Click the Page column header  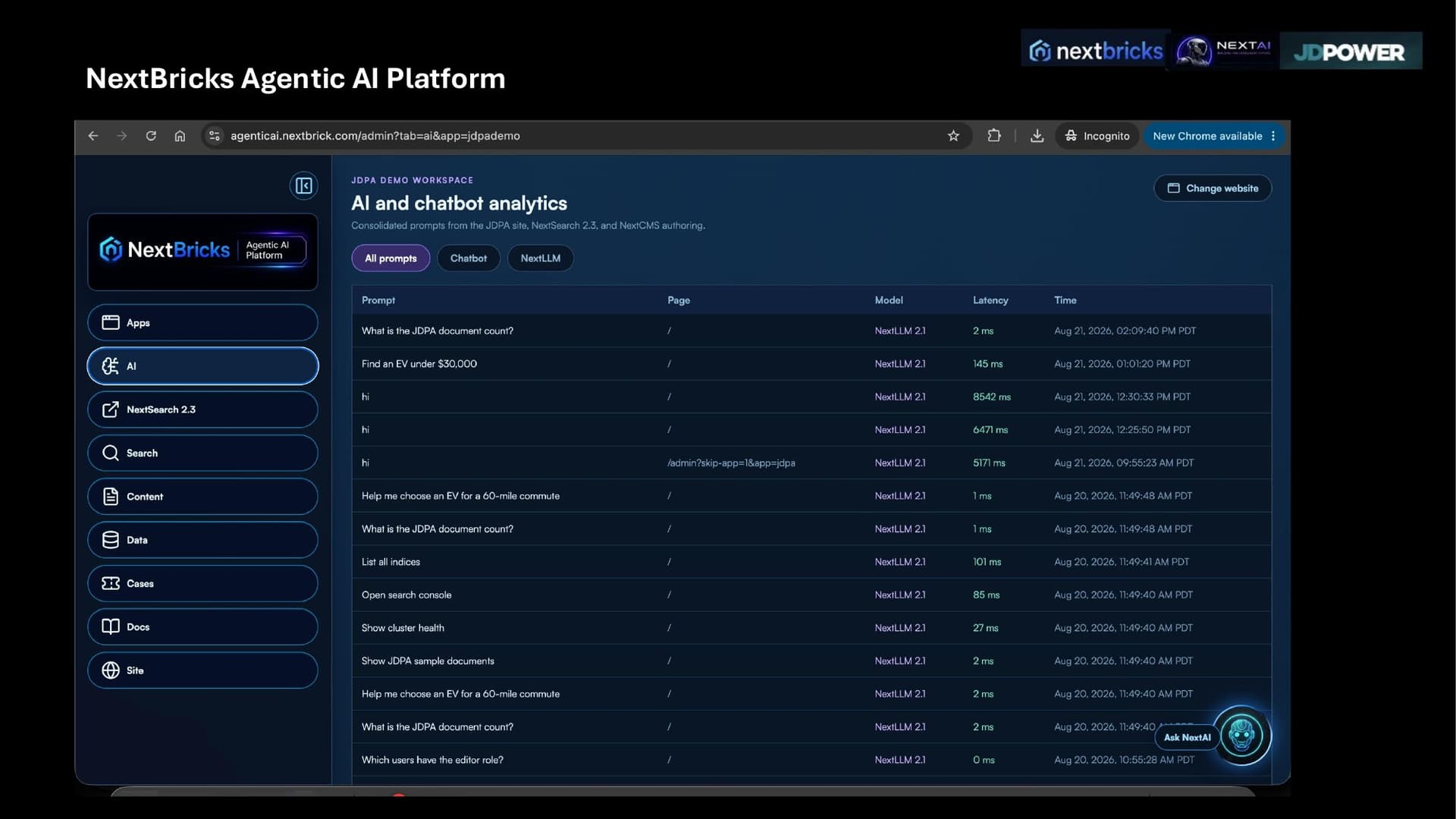click(679, 300)
